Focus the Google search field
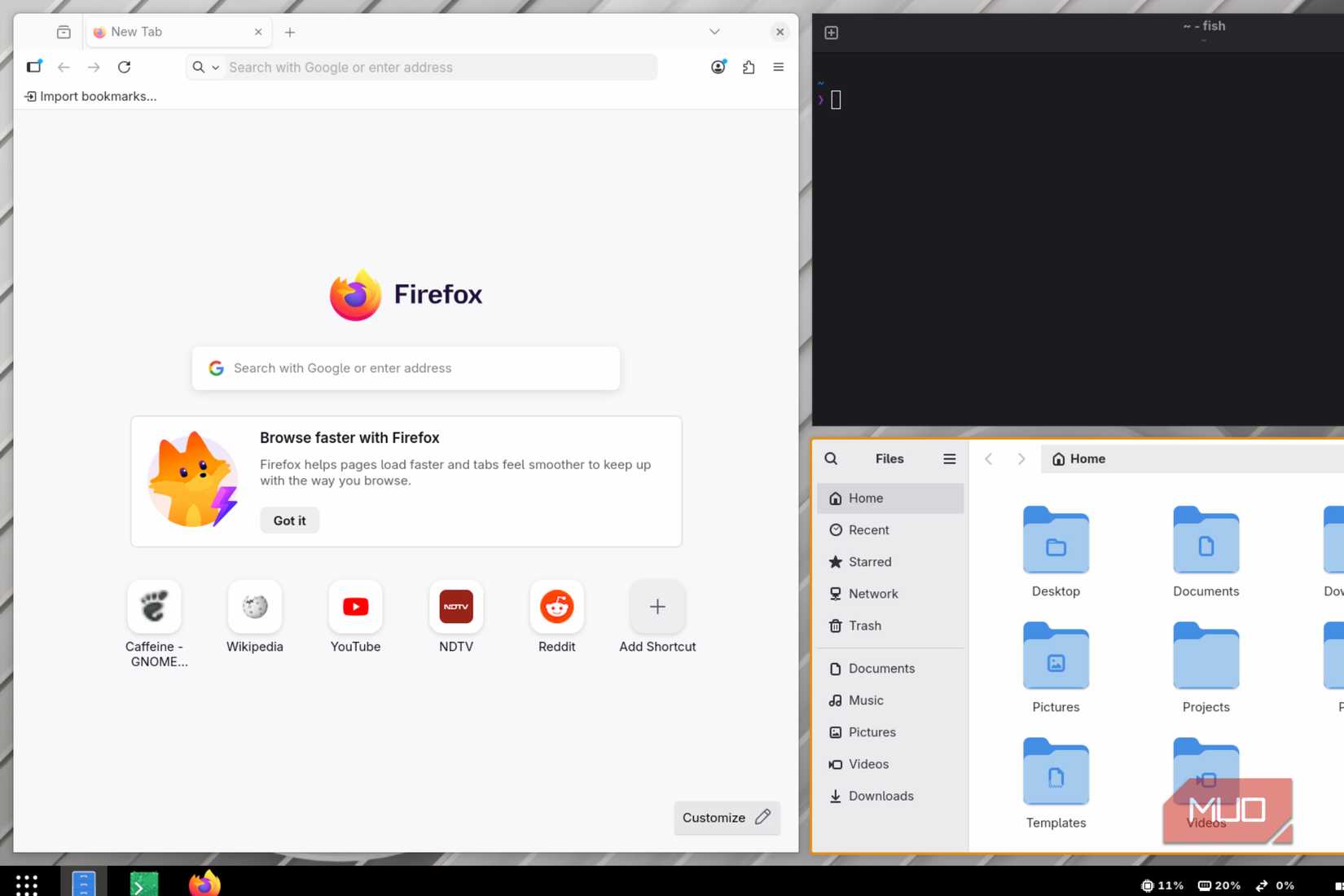 click(405, 368)
